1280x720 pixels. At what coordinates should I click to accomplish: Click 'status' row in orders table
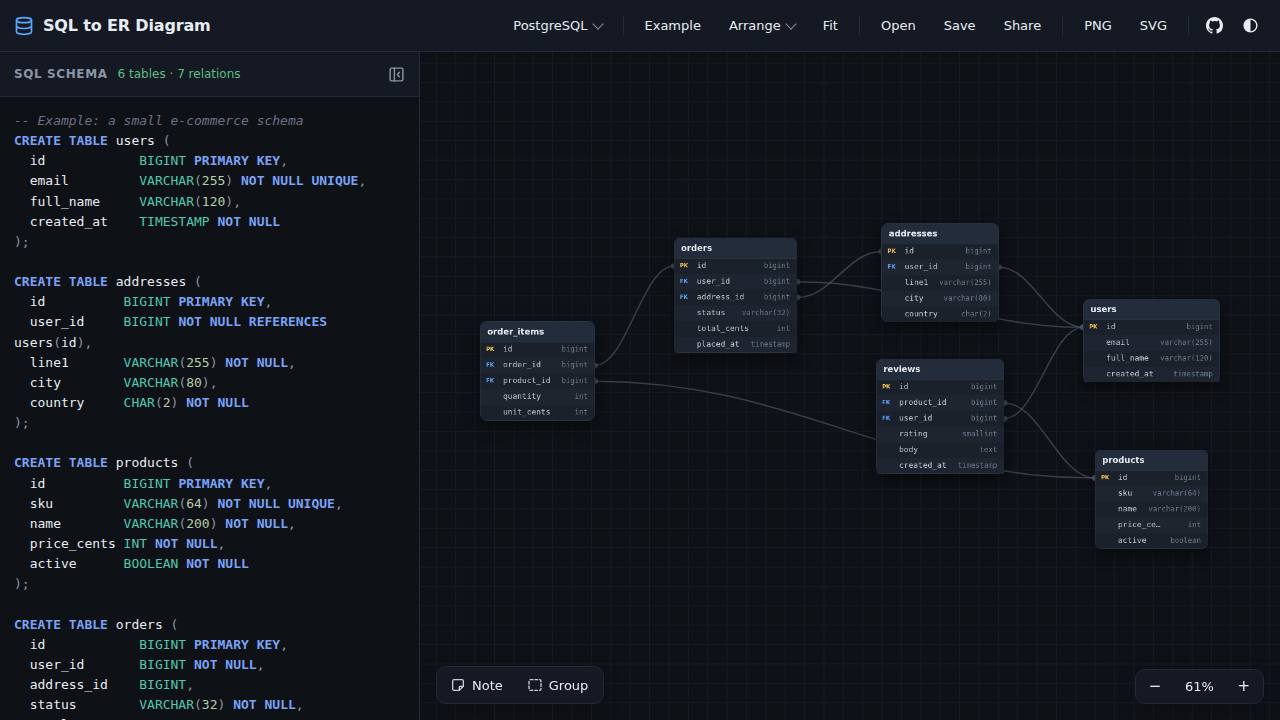coord(735,313)
